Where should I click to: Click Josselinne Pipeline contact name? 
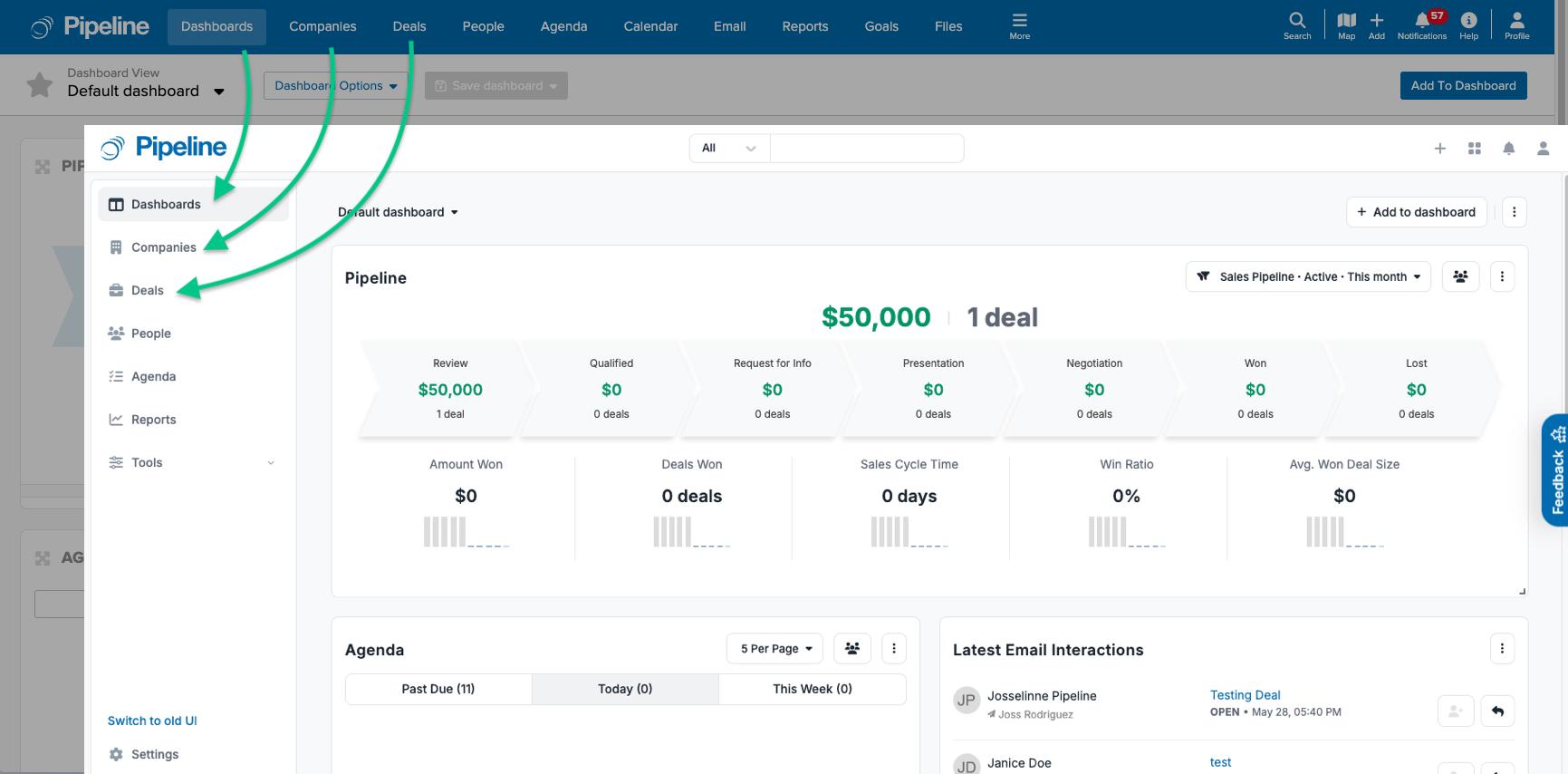(1042, 696)
